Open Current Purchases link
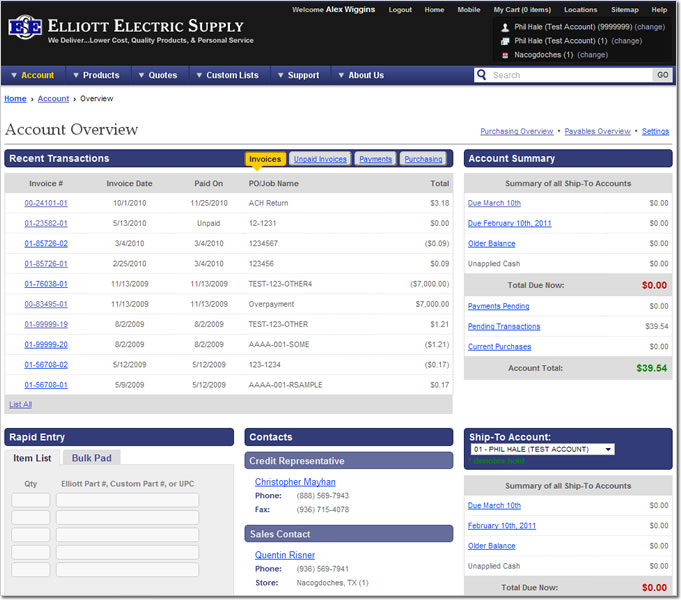The image size is (681, 600). tap(499, 347)
